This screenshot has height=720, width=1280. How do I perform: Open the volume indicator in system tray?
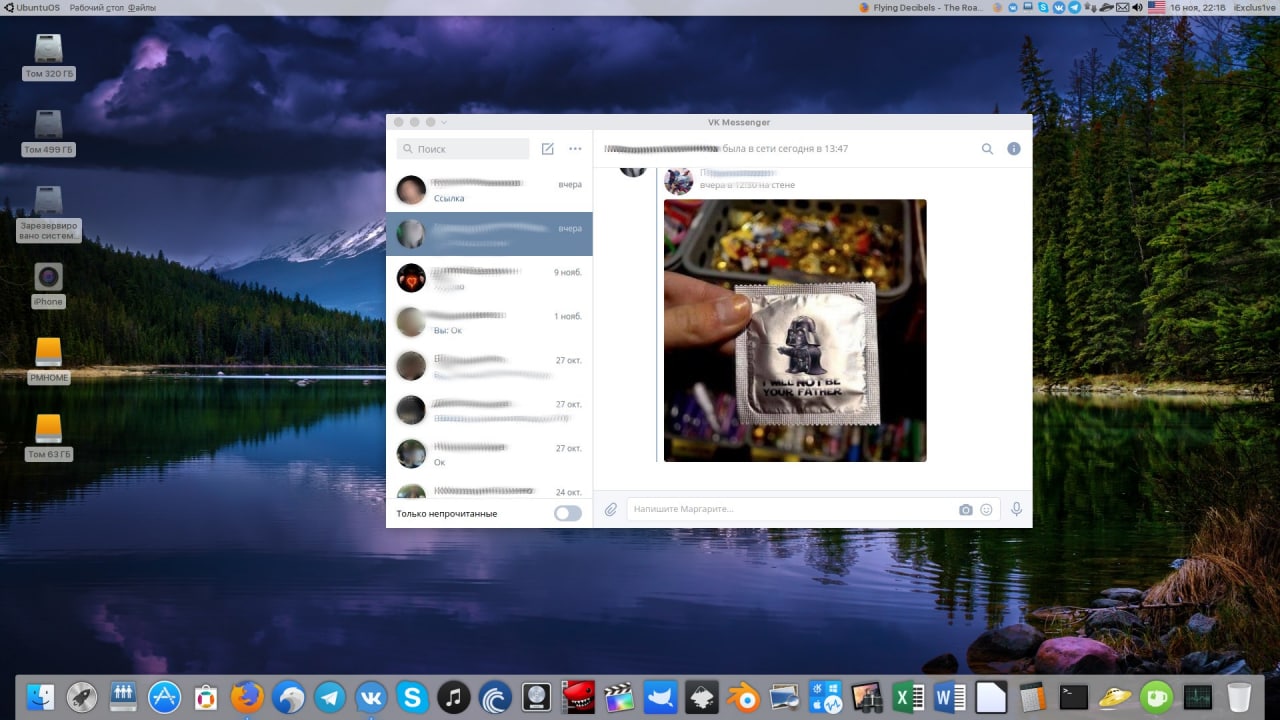tap(1137, 7)
